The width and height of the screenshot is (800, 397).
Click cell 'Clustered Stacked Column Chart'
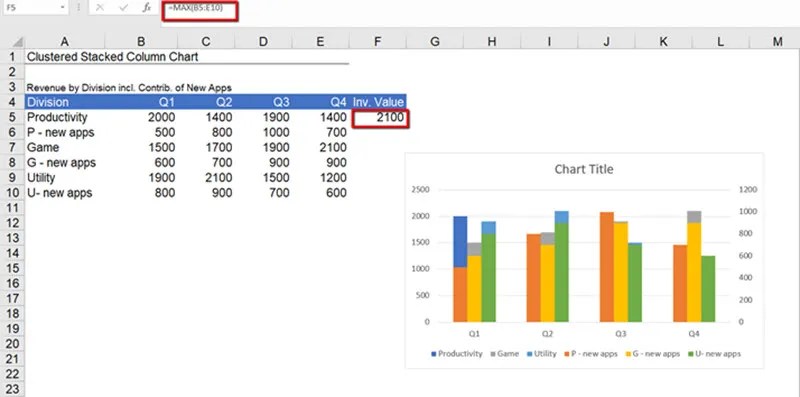112,57
